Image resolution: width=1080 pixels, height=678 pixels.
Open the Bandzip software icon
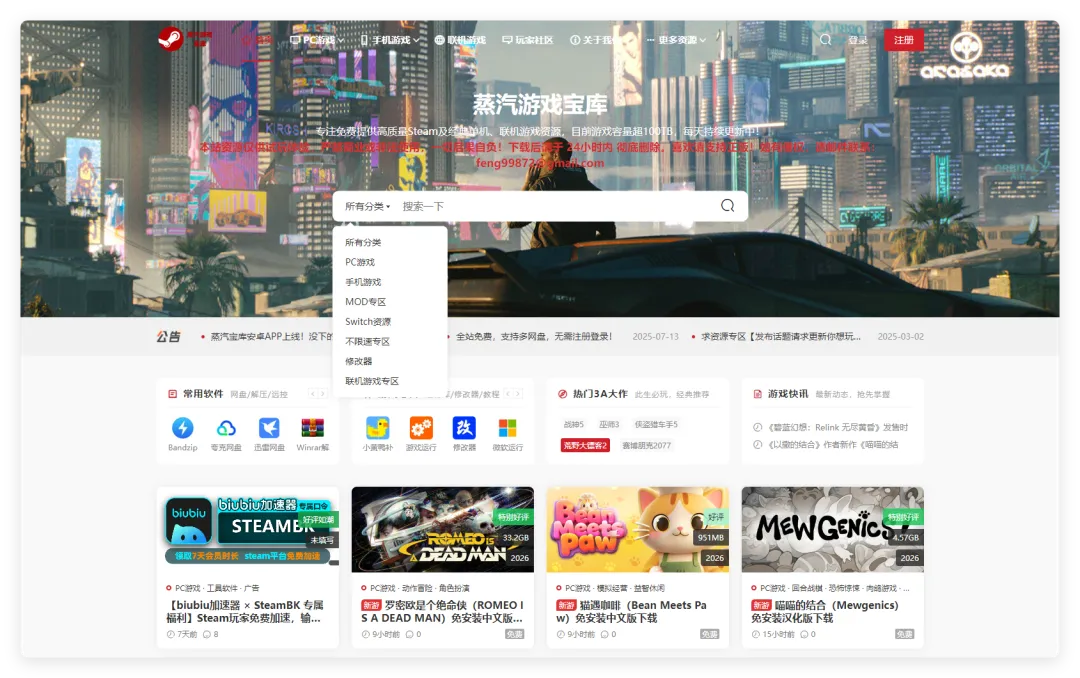point(183,428)
